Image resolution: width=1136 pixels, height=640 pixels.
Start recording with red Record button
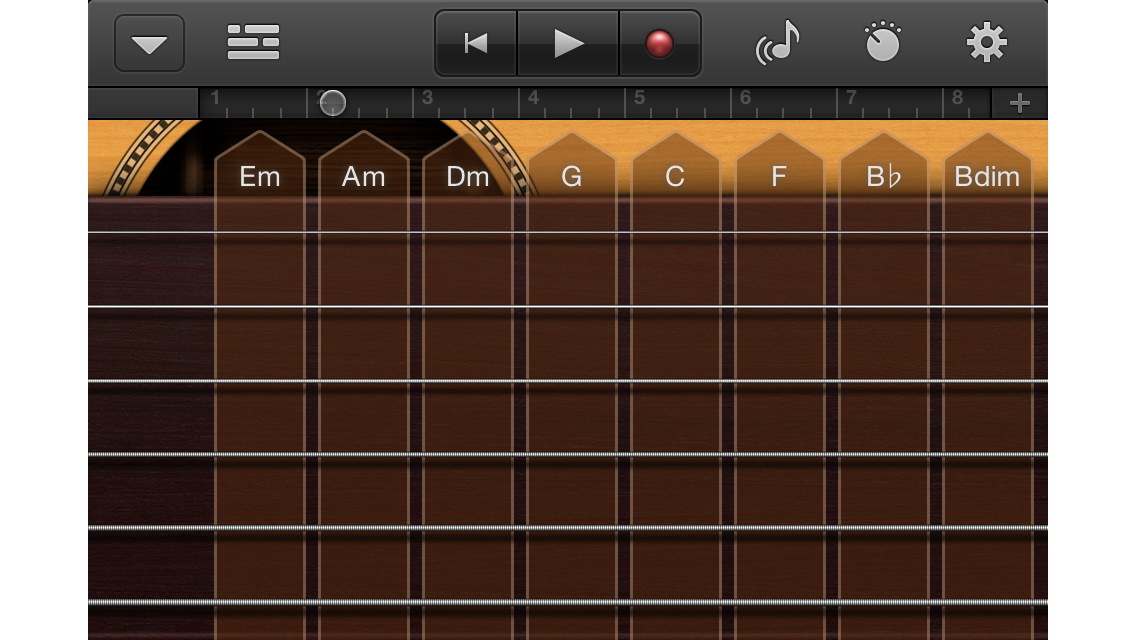659,43
